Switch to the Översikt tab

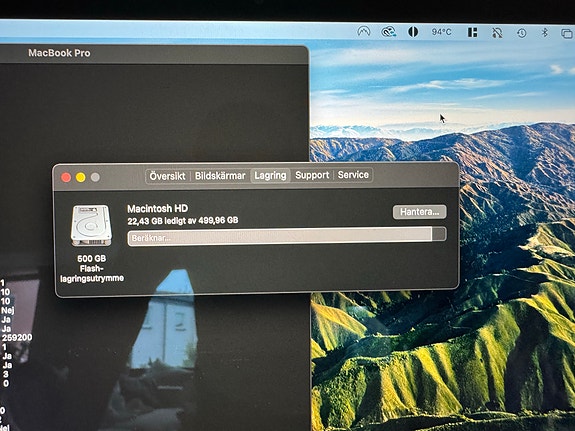167,176
